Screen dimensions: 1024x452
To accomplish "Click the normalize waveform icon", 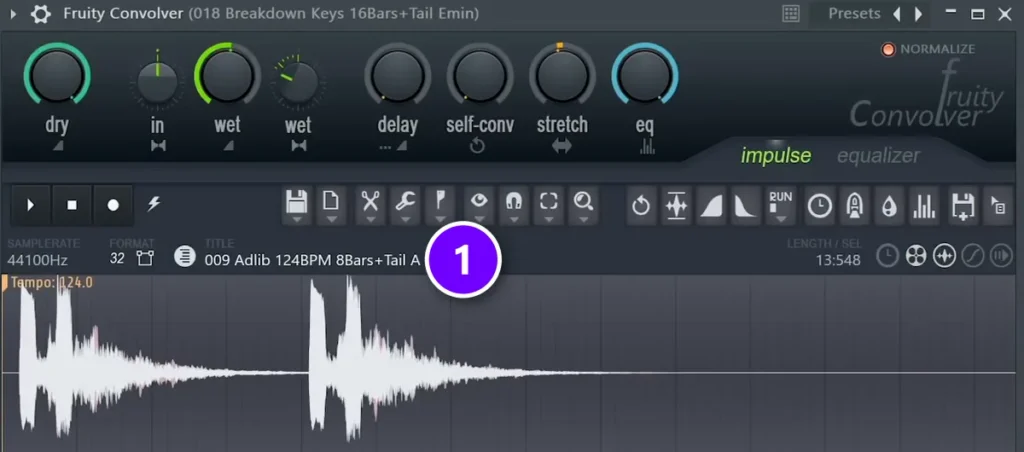I will coord(676,206).
